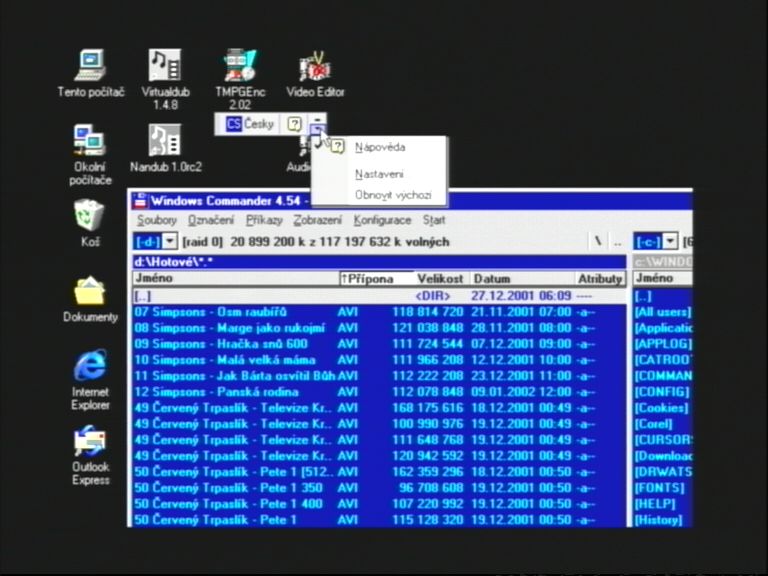Select the Video Editor desktop icon

[315, 73]
